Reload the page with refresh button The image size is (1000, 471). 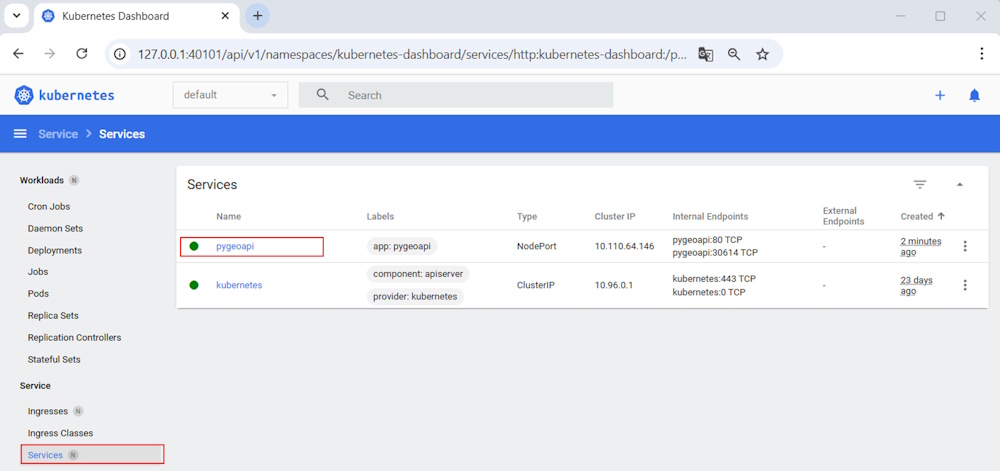point(82,54)
